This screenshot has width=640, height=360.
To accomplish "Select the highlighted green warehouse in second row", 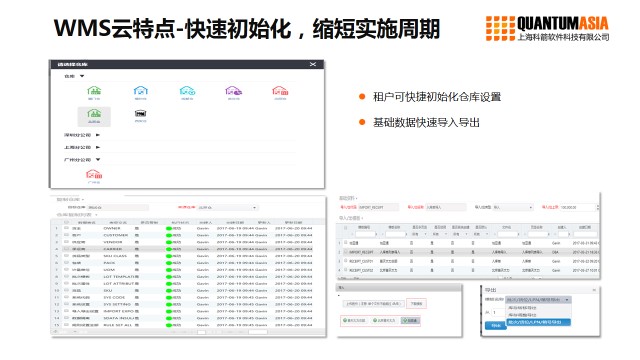I will tap(94, 116).
